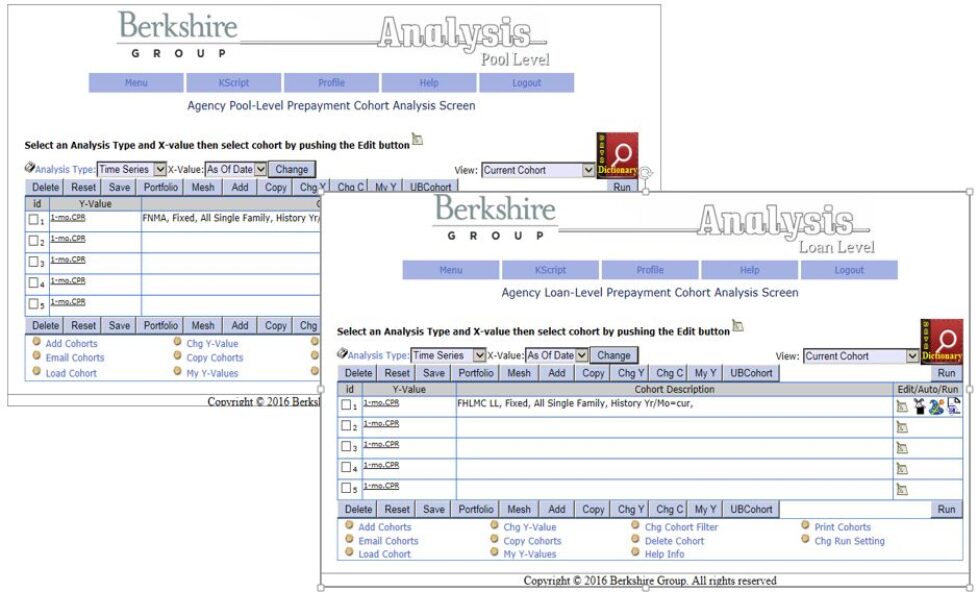The width and height of the screenshot is (978, 592).
Task: Open Profile tab in Loan Level window
Action: pyautogui.click(x=650, y=270)
